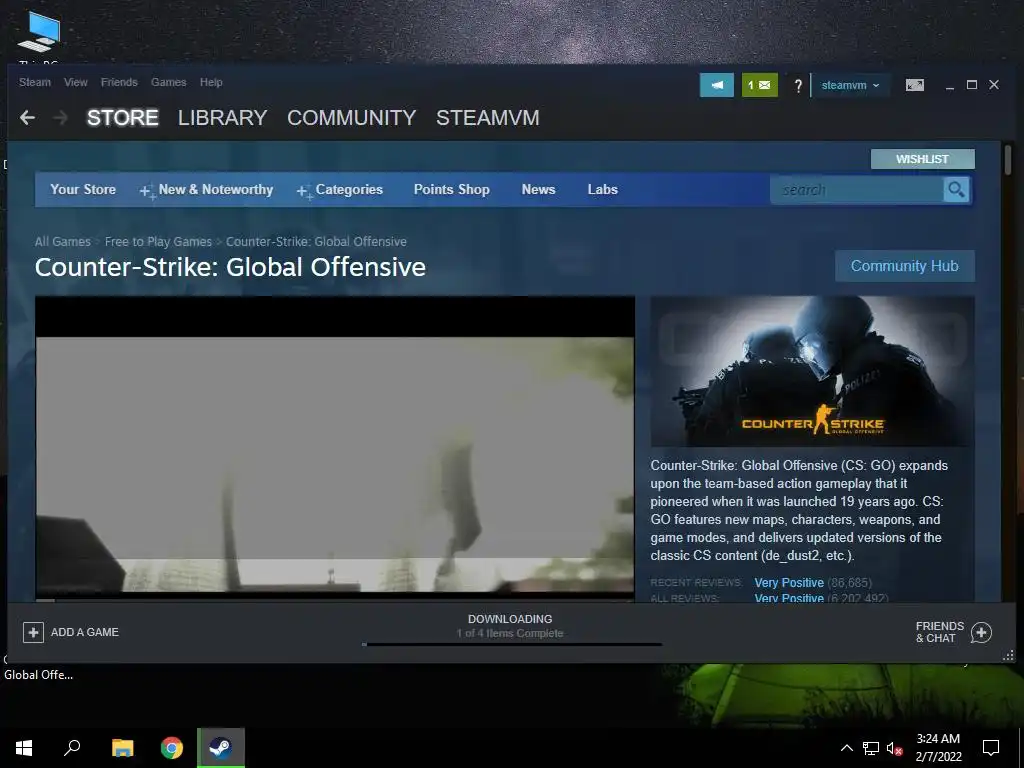Open the Community Hub button
Viewport: 1024px width, 768px height.
pos(904,266)
